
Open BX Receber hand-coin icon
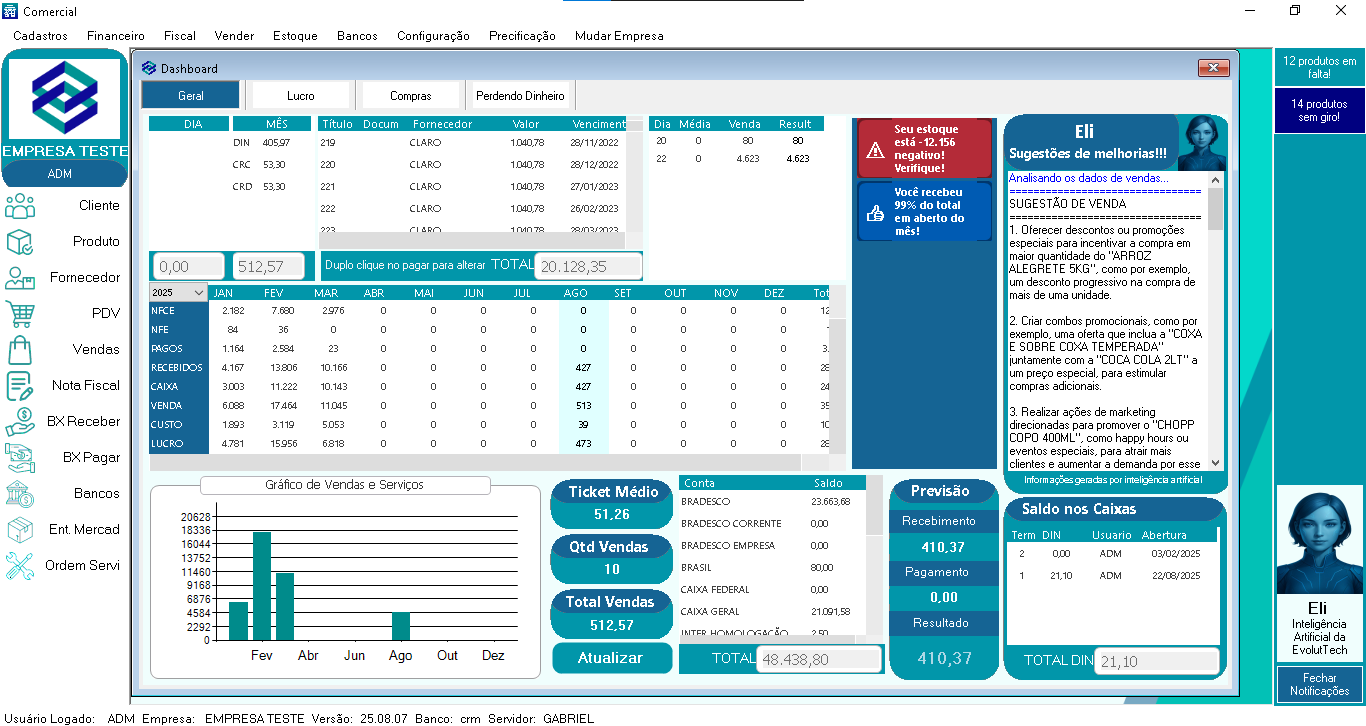coord(21,422)
